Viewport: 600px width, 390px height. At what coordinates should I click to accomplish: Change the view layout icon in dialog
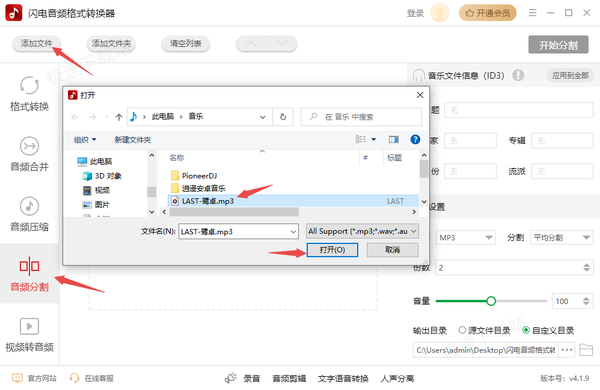click(x=360, y=139)
